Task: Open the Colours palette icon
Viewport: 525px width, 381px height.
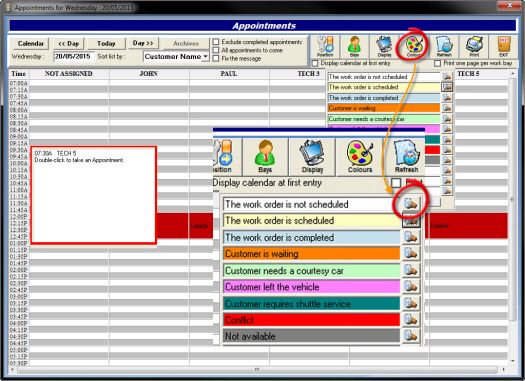Action: coord(414,46)
